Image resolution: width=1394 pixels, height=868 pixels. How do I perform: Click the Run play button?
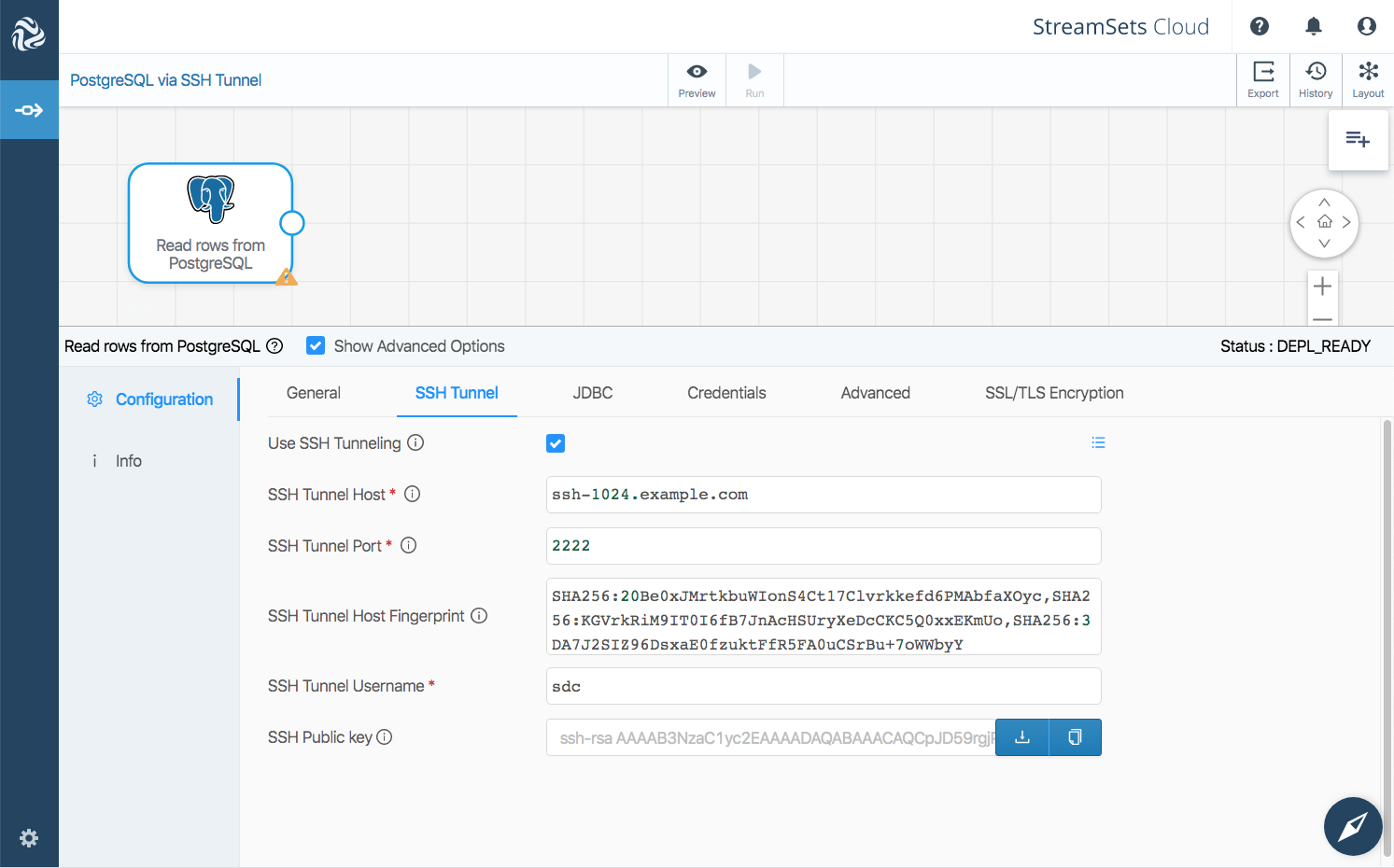pyautogui.click(x=754, y=80)
